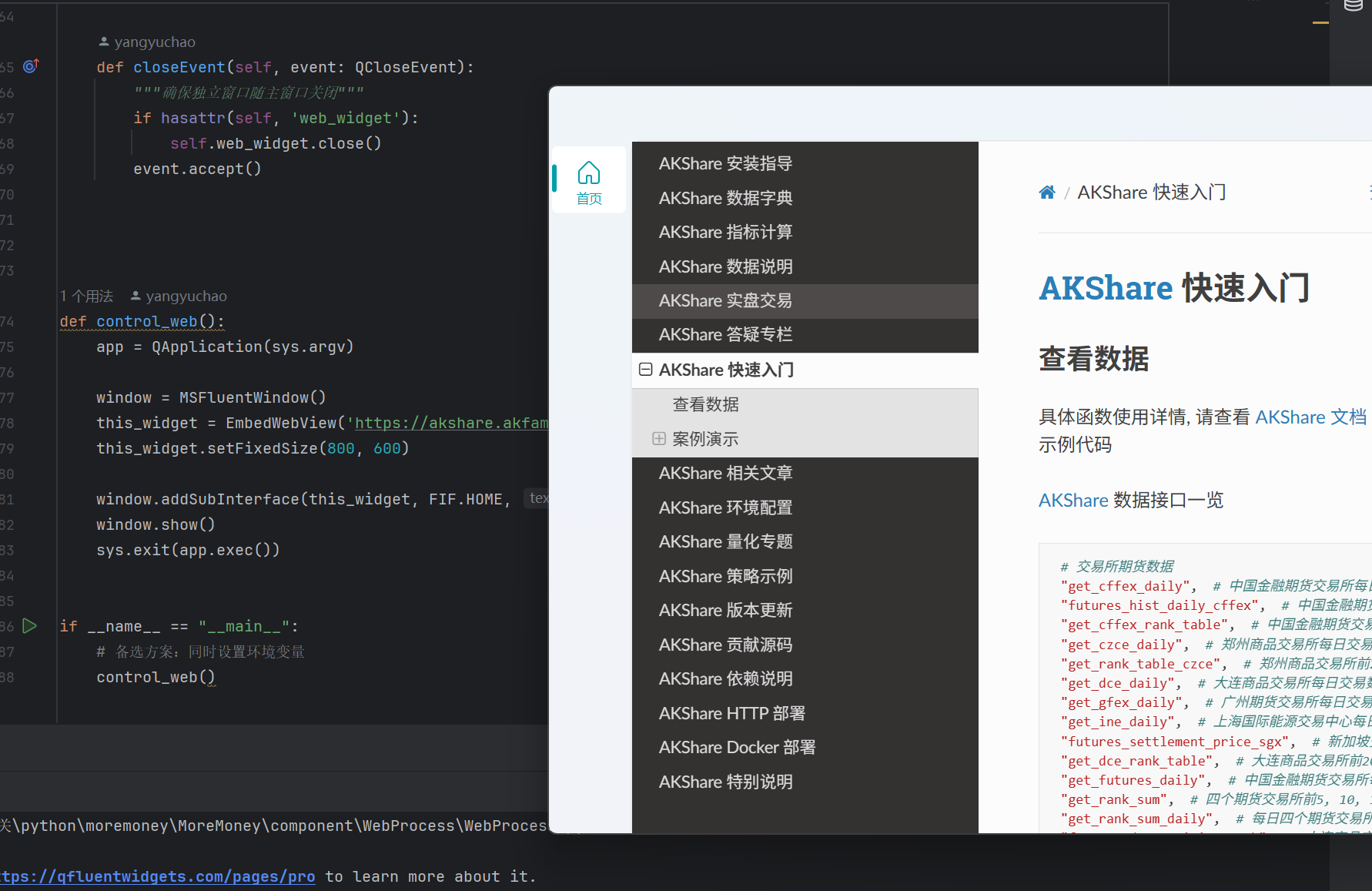Click yangyuchao author hint above control_web

[179, 296]
